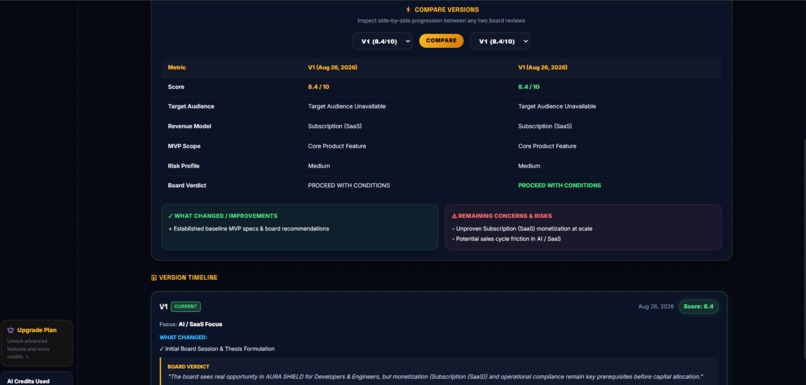Viewport: 806px width, 385px height.
Task: Click the 'Board Verdict' row label in table
Action: point(187,186)
